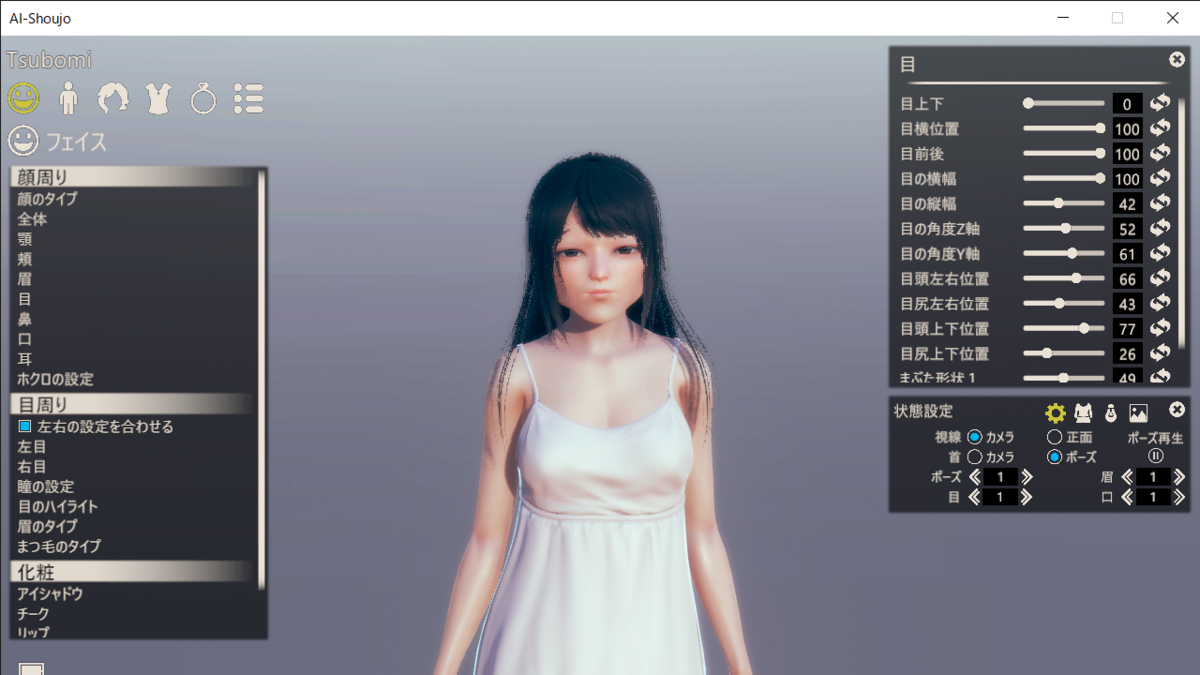Screen dimensions: 1200x675
Task: Go to previous ポーズ number
Action: click(x=974, y=477)
